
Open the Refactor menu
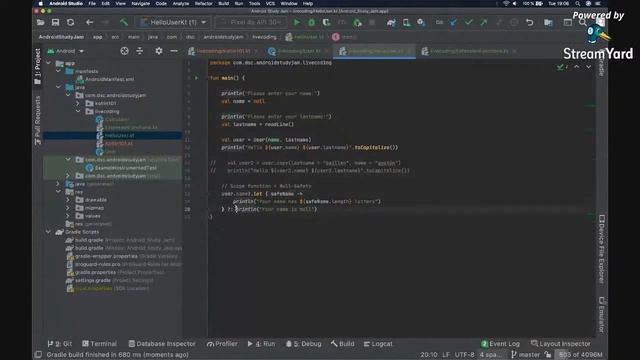203,3
